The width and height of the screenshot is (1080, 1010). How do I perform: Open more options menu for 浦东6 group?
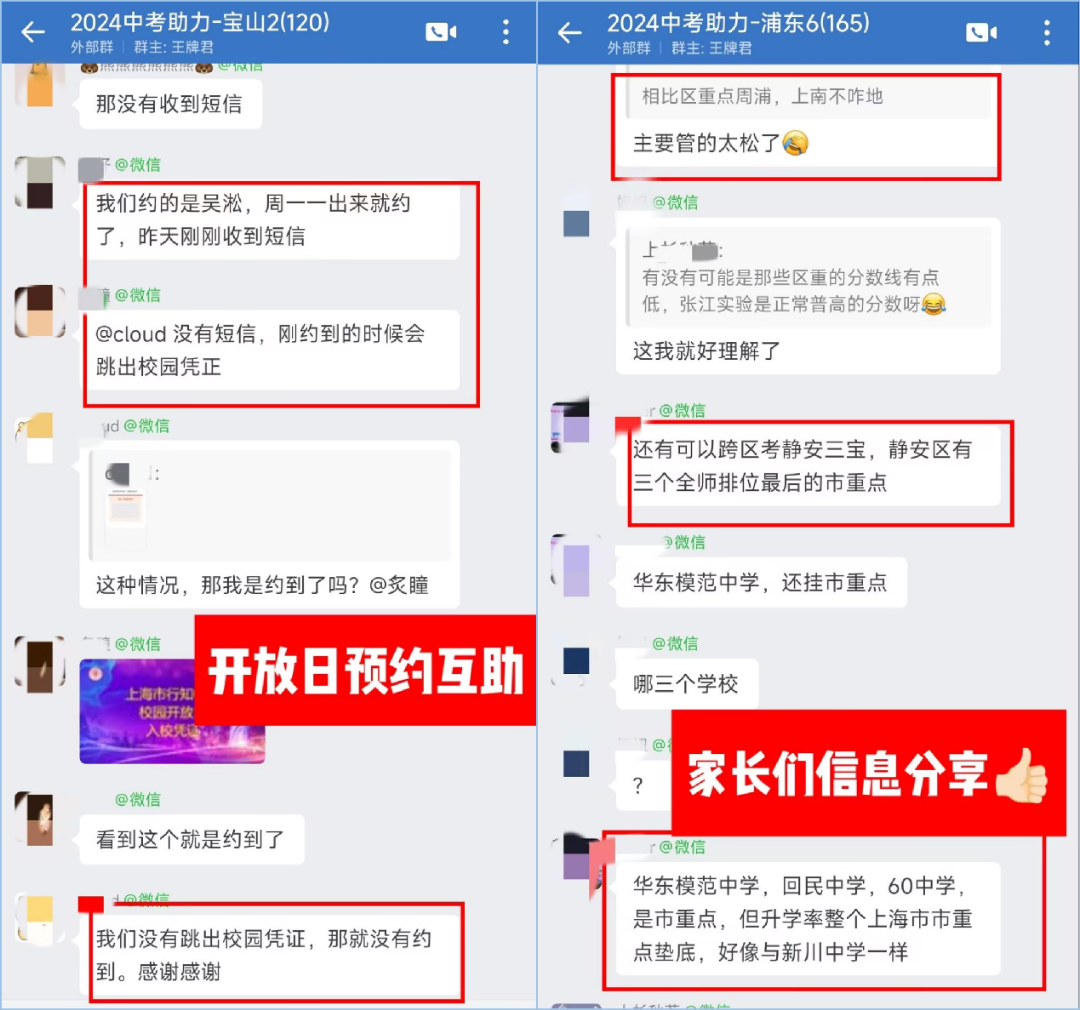pos(1047,32)
